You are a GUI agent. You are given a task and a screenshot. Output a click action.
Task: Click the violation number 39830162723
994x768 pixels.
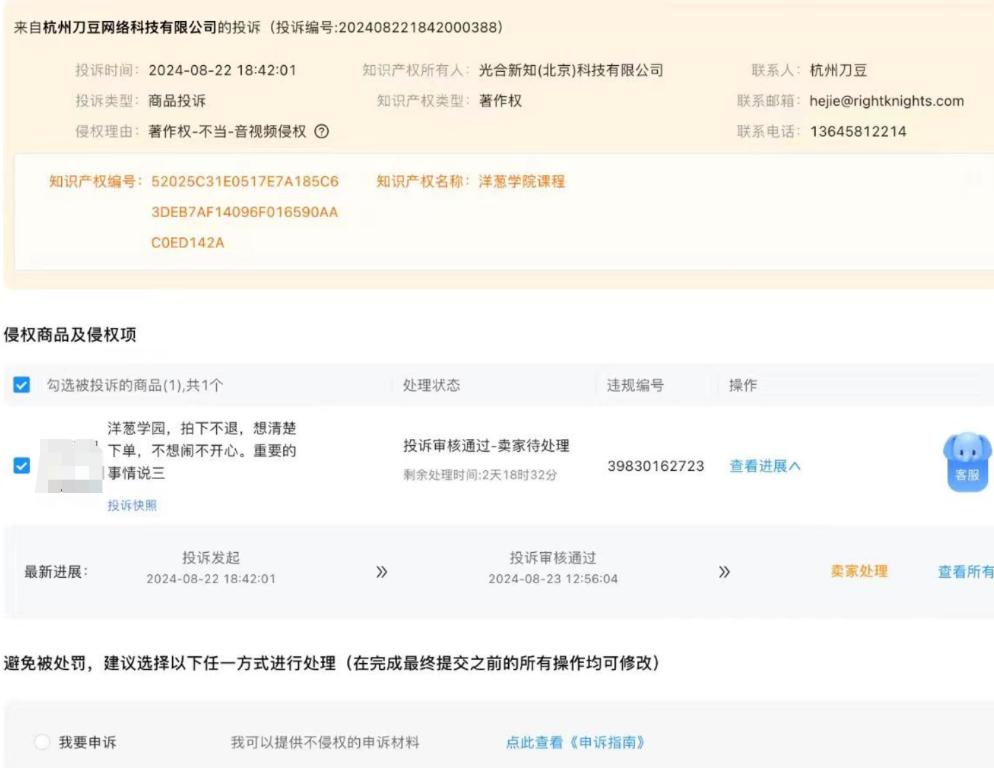[x=655, y=466]
